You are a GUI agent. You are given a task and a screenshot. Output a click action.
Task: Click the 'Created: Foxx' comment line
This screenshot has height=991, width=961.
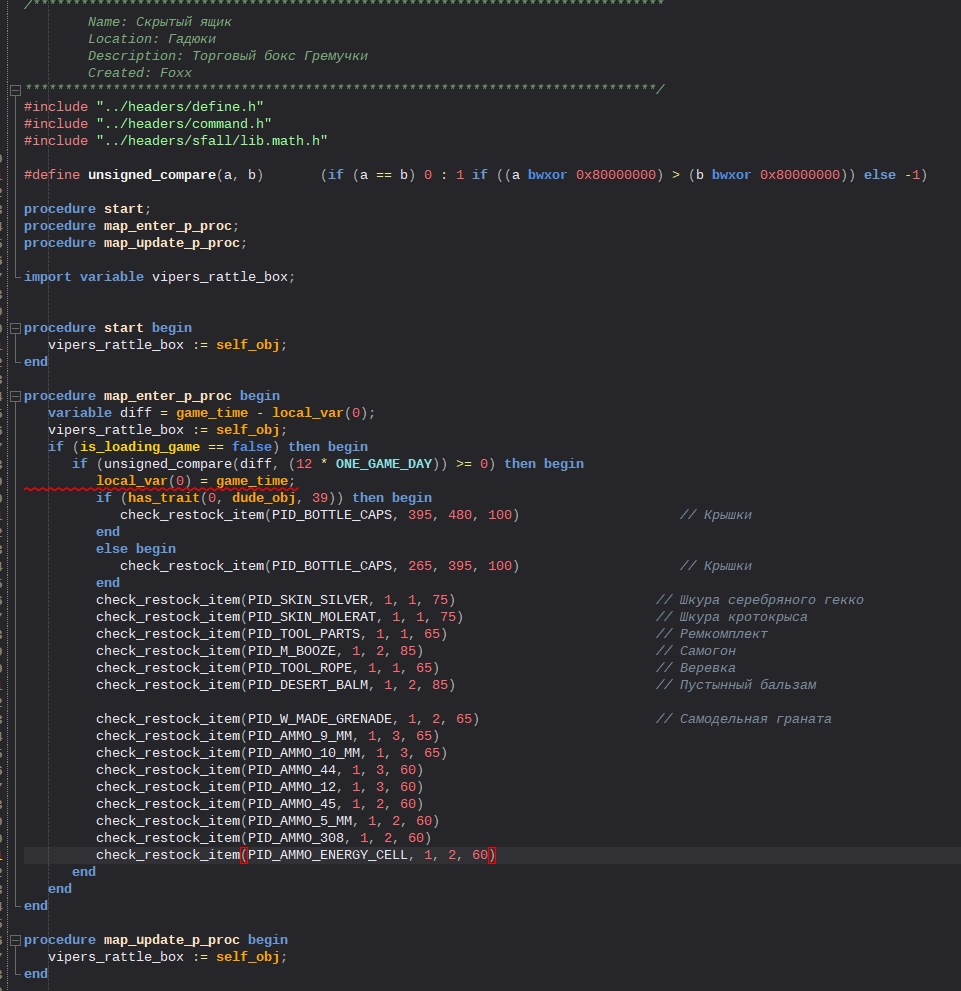(x=140, y=73)
